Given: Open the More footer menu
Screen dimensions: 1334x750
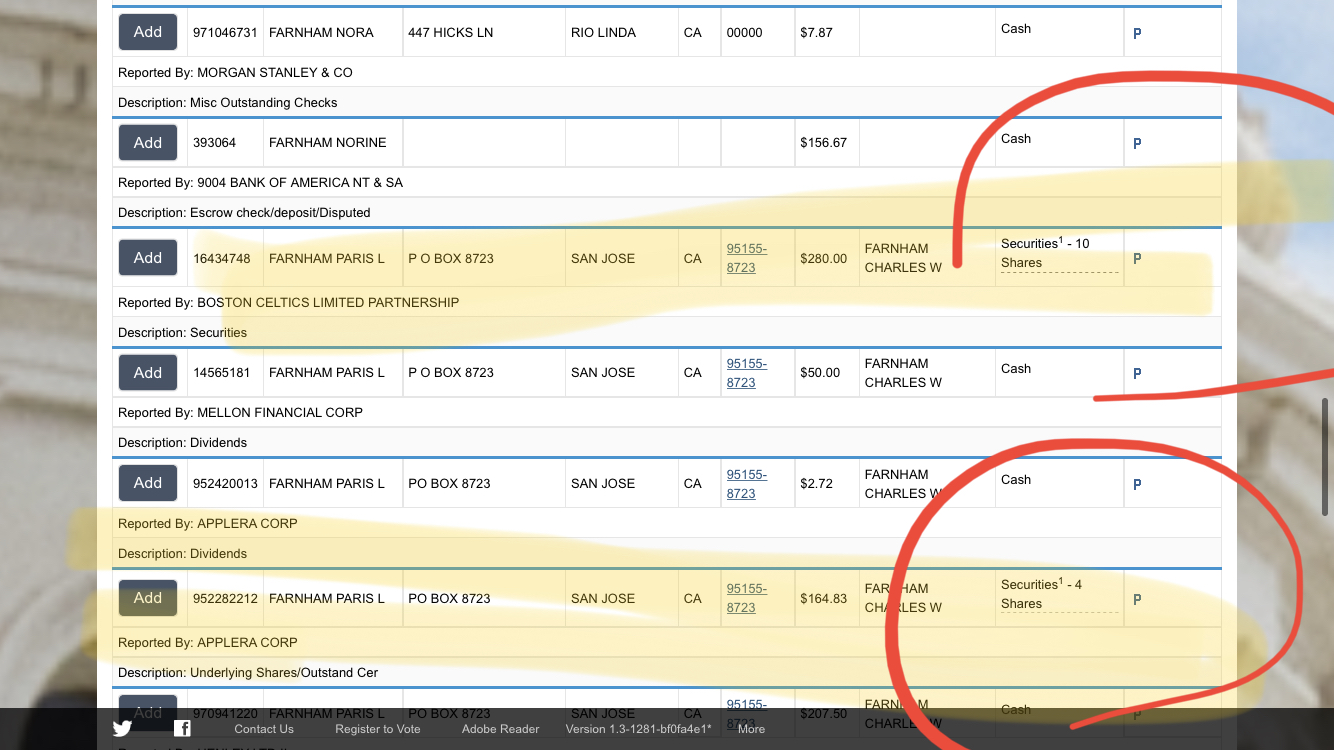Looking at the screenshot, I should (751, 729).
